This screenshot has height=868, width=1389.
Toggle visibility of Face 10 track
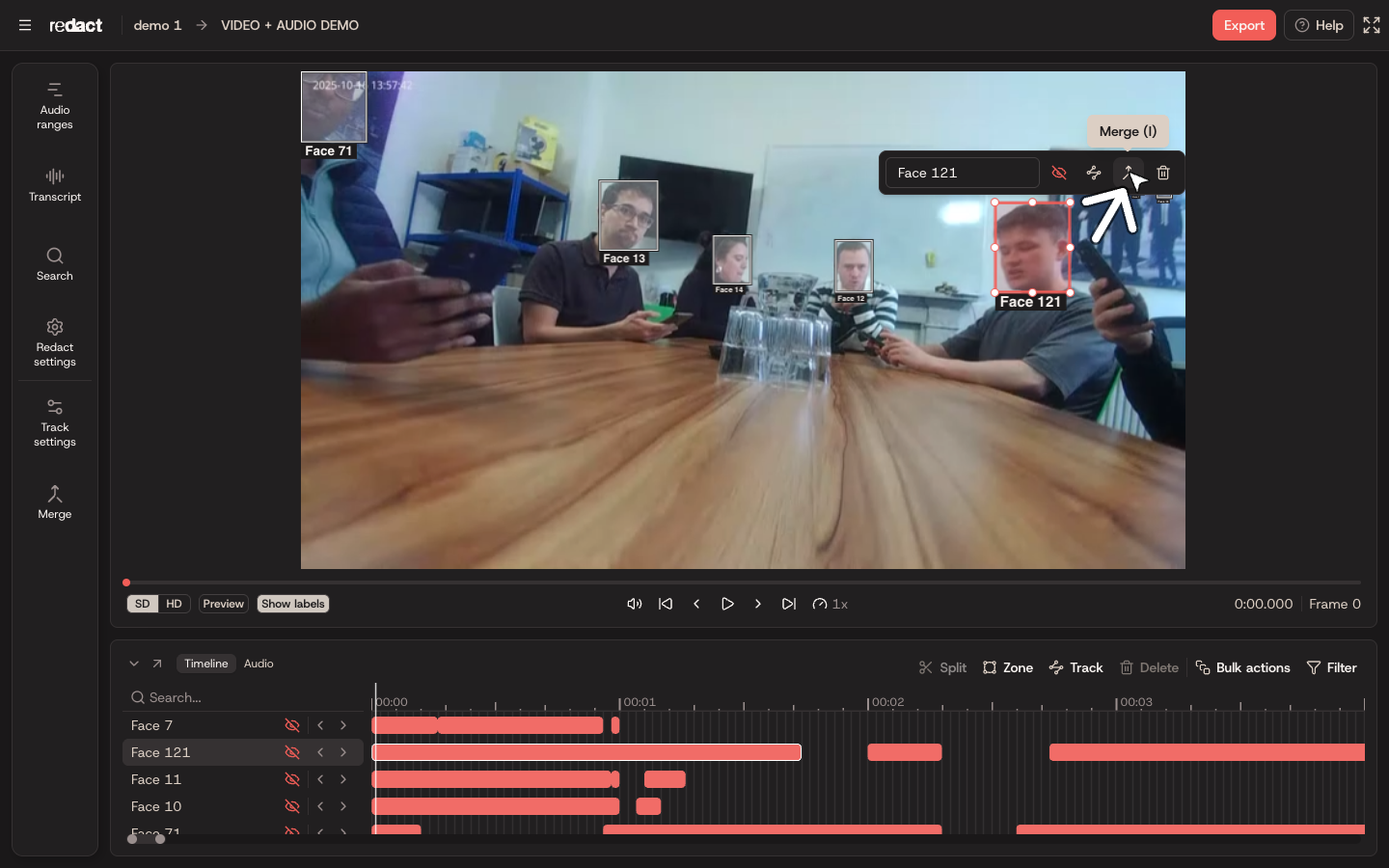pyautogui.click(x=292, y=806)
